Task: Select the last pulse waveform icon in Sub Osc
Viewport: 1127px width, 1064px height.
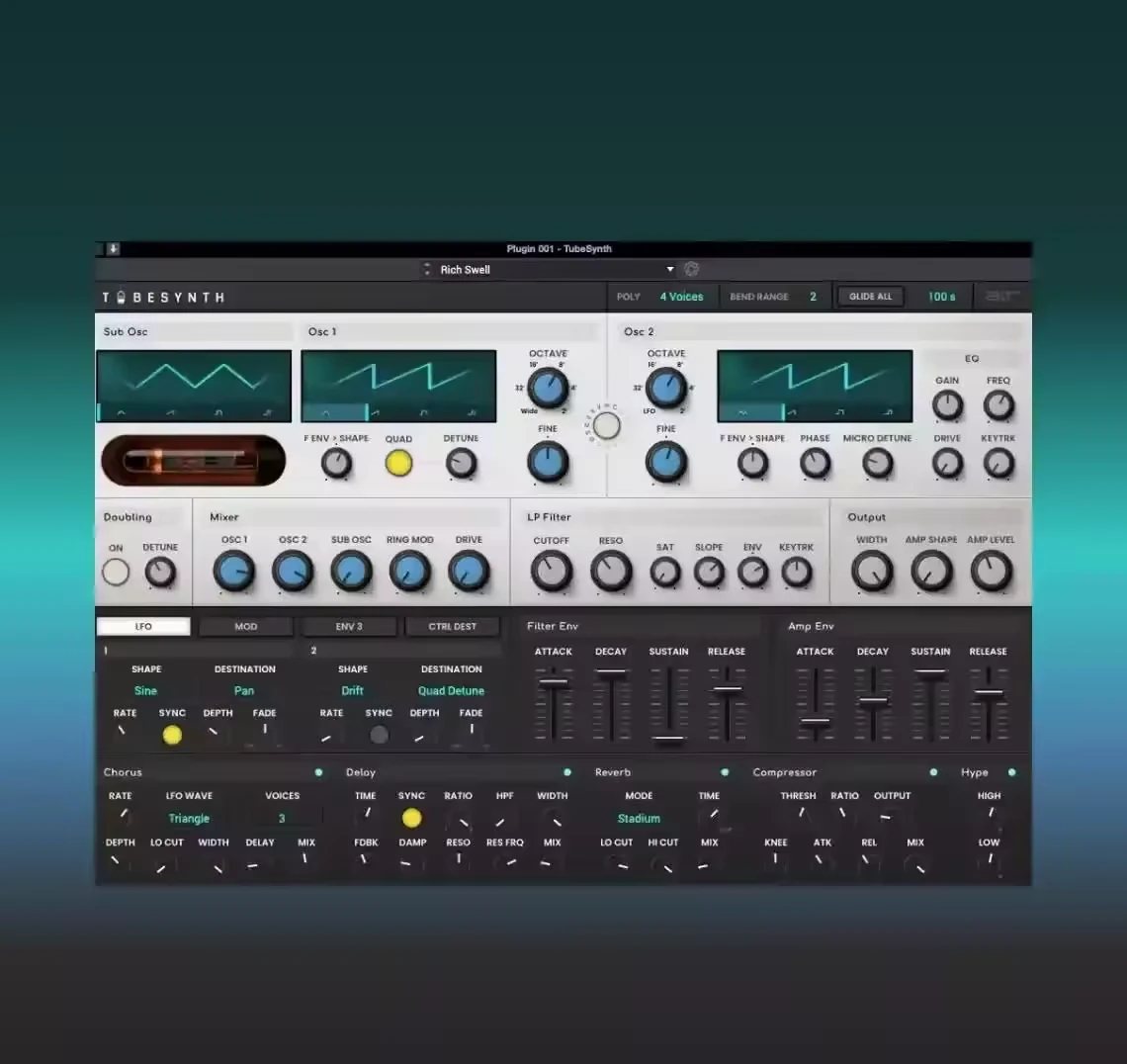Action: (267, 412)
